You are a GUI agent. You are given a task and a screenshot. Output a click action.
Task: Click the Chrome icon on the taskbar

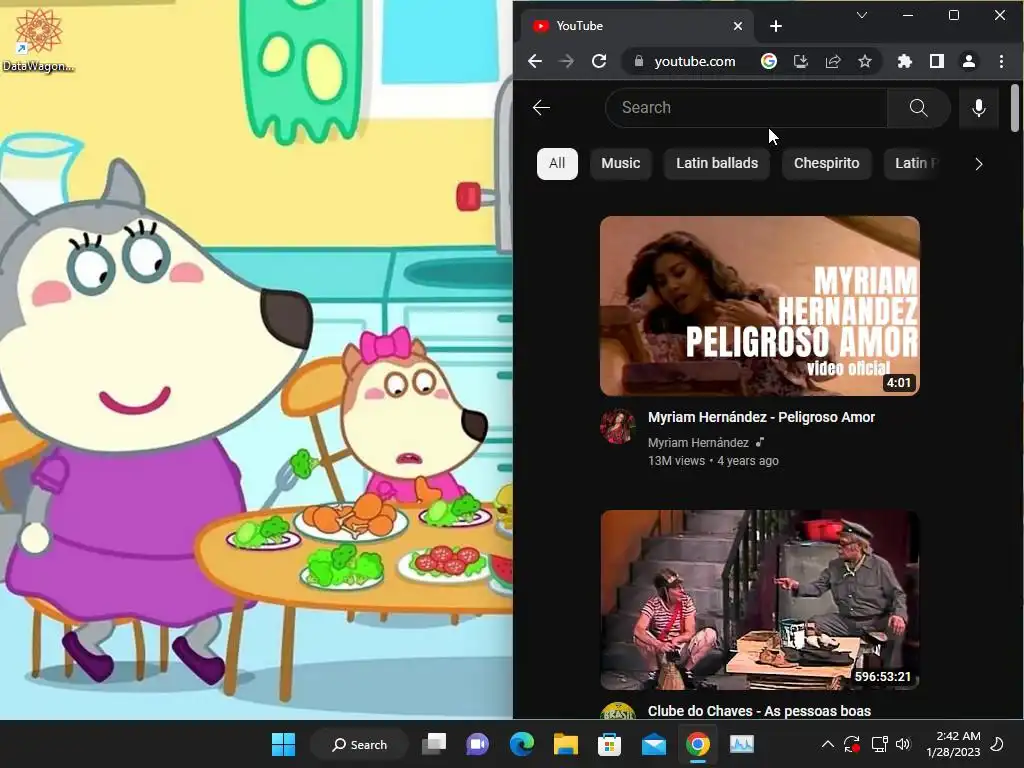click(x=697, y=744)
